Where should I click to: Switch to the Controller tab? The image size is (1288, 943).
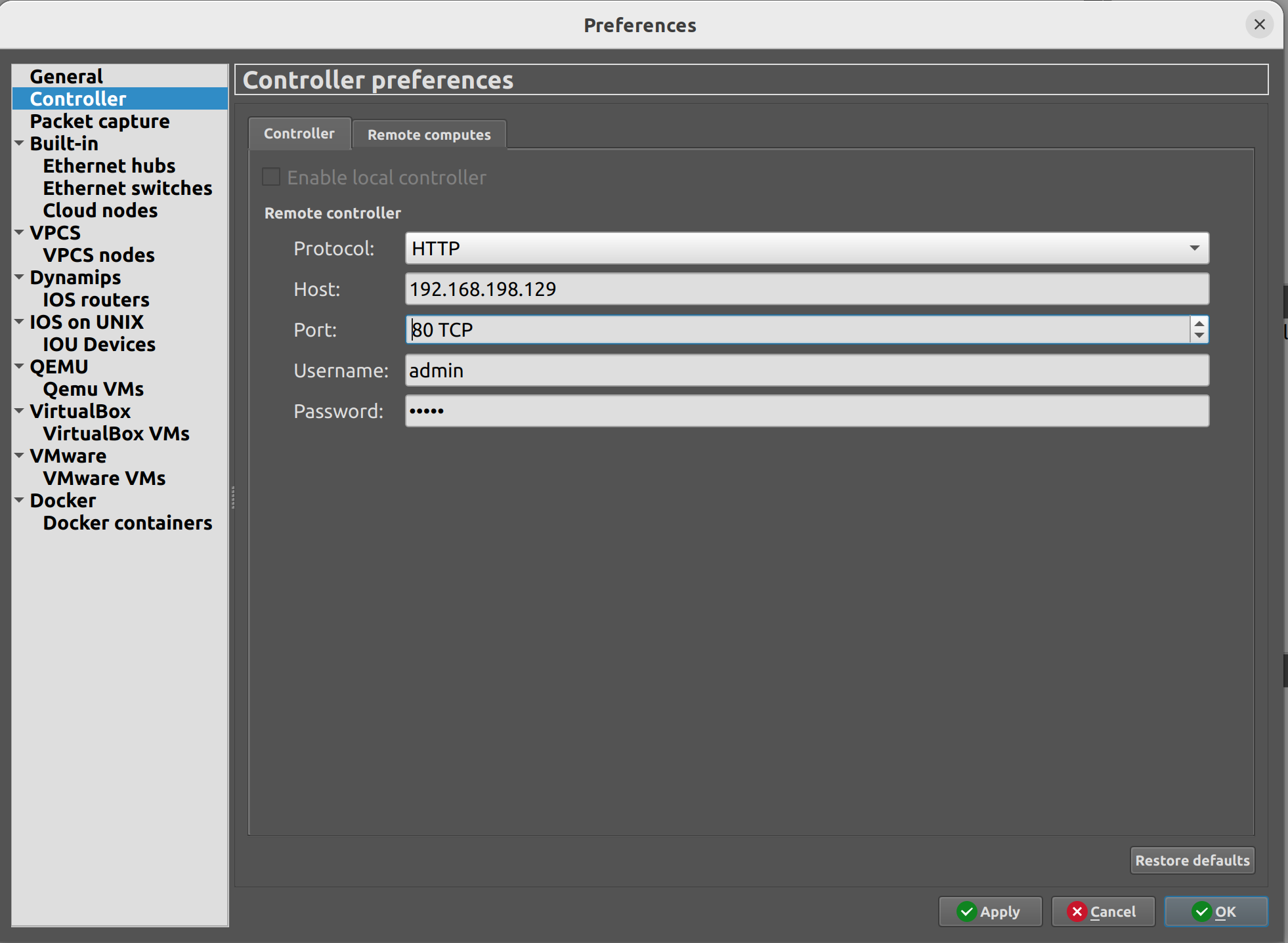pos(299,133)
